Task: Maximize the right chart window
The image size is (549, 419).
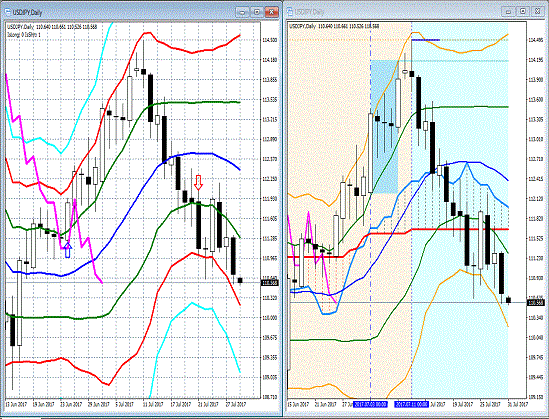Action: coord(523,12)
